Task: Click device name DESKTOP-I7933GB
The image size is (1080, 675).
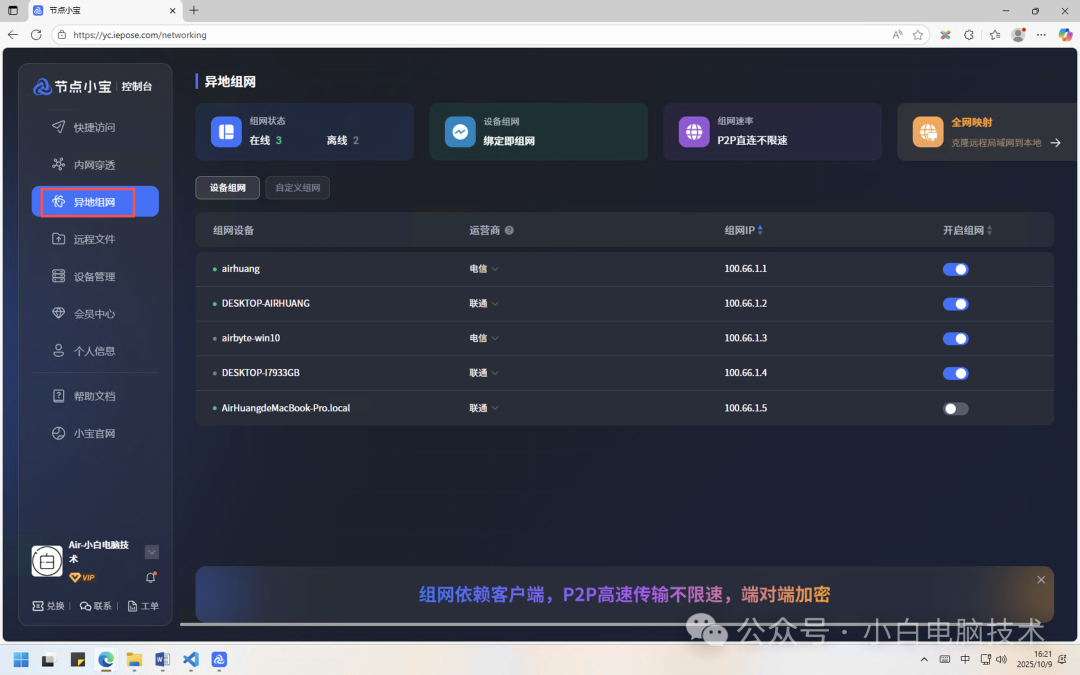Action: [x=260, y=373]
